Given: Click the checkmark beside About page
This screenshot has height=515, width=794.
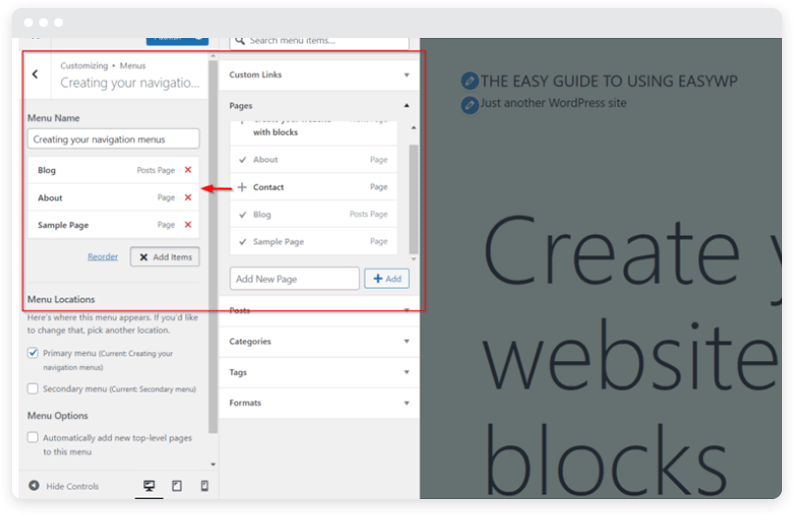Looking at the screenshot, I should click(x=243, y=160).
